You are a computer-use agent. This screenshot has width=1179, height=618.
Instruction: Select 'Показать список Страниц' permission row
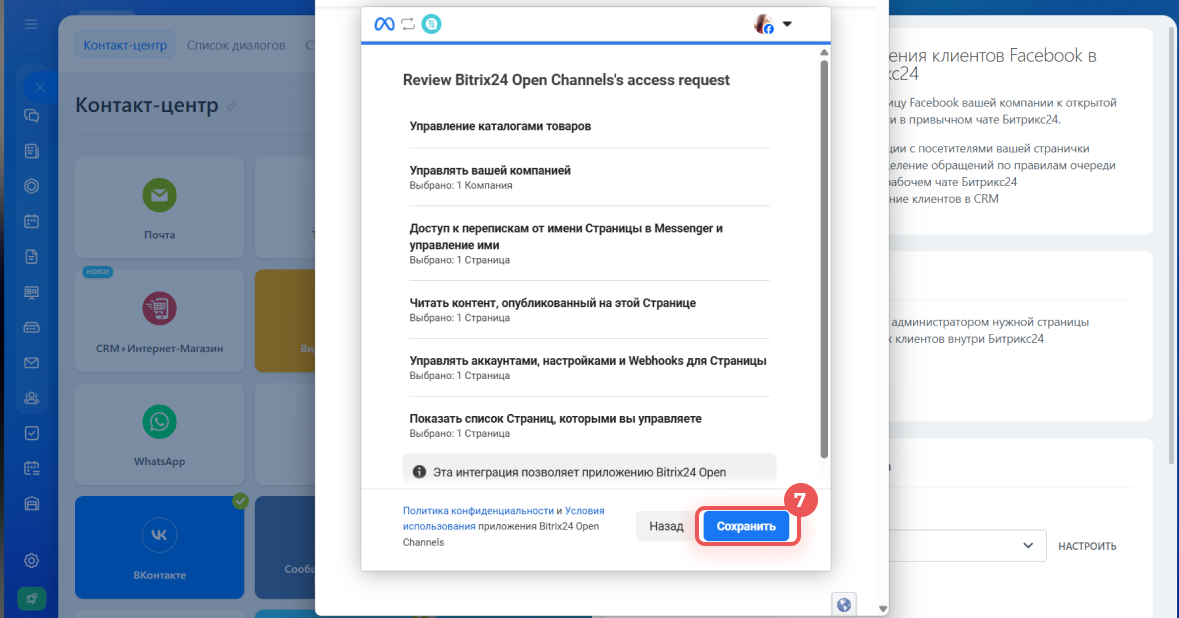tap(590, 426)
